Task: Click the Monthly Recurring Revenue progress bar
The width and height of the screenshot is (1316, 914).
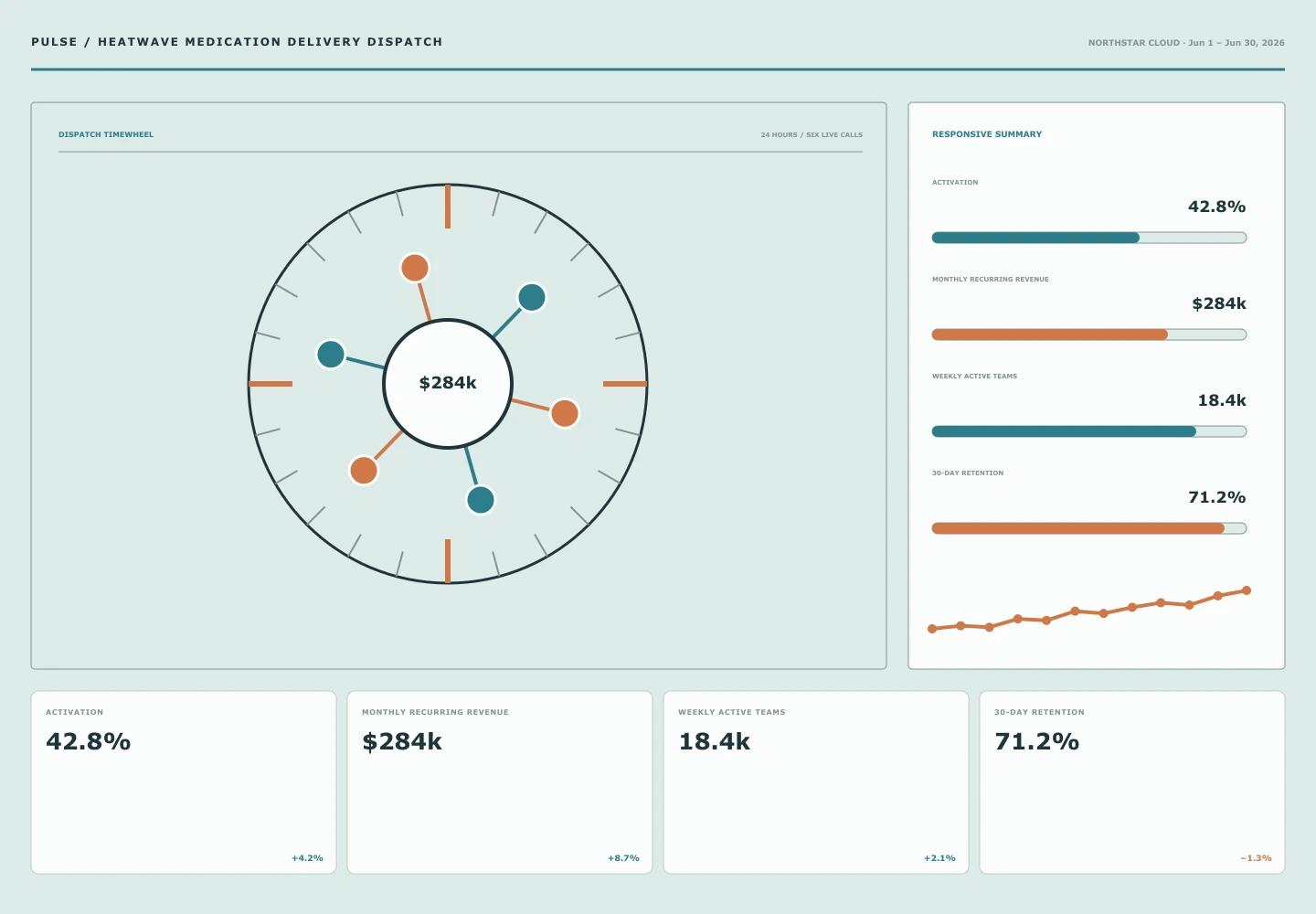Action: (1089, 335)
